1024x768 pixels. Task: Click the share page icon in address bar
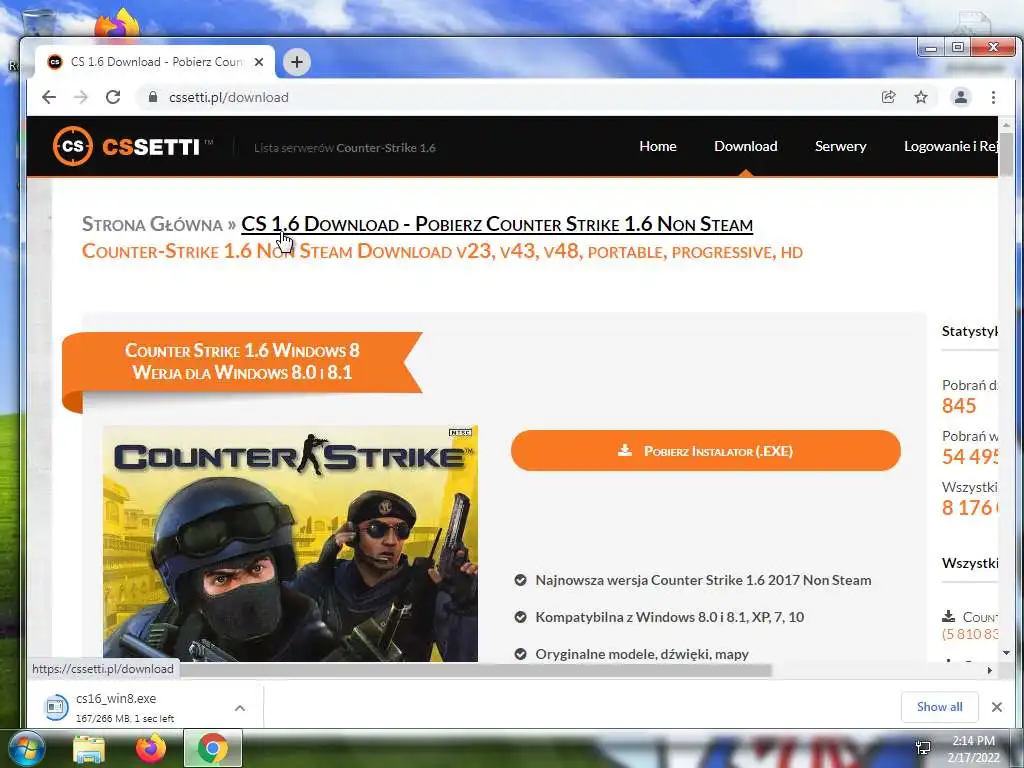[888, 97]
